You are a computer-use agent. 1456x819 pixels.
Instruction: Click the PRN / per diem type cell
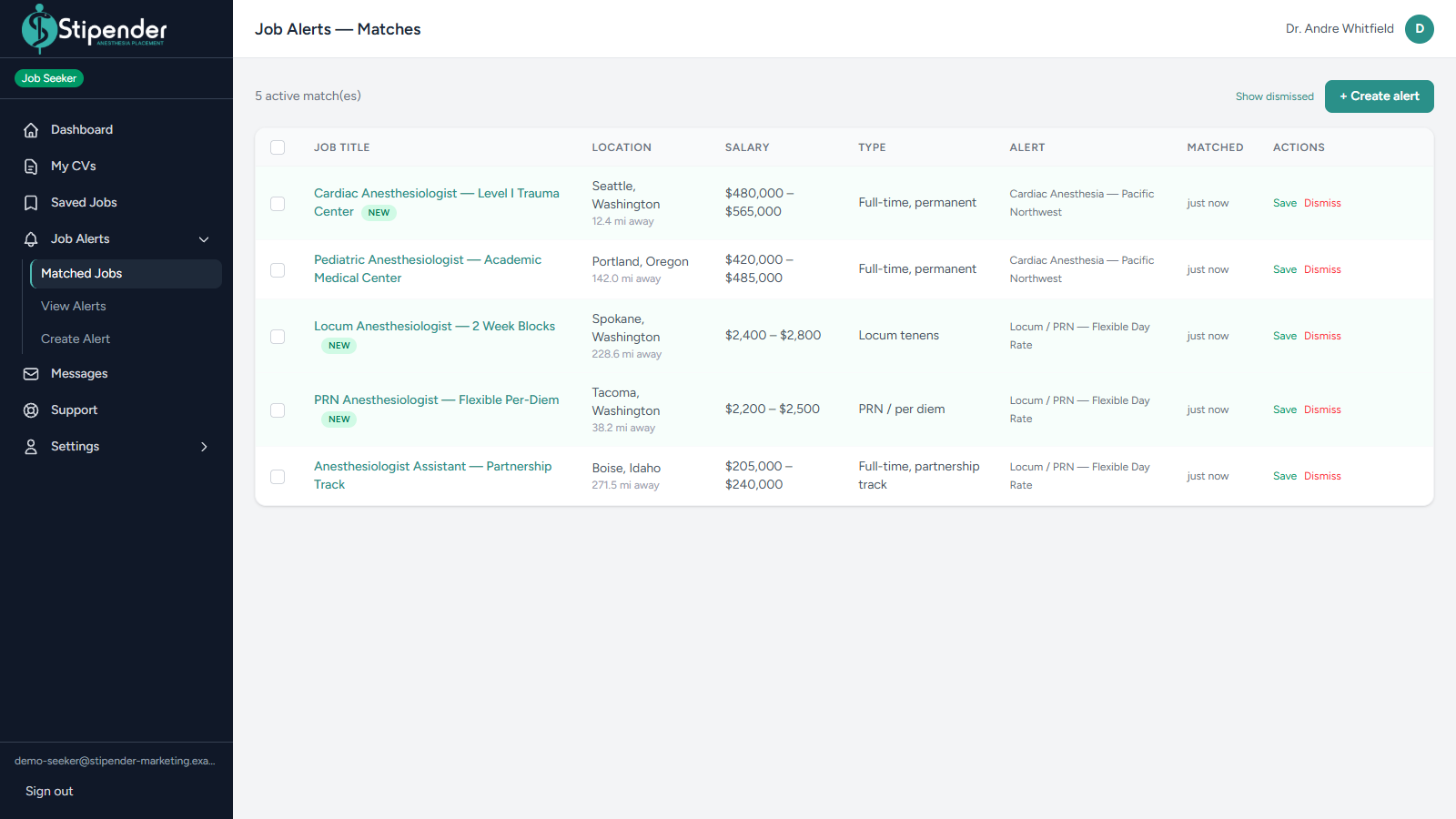click(902, 409)
